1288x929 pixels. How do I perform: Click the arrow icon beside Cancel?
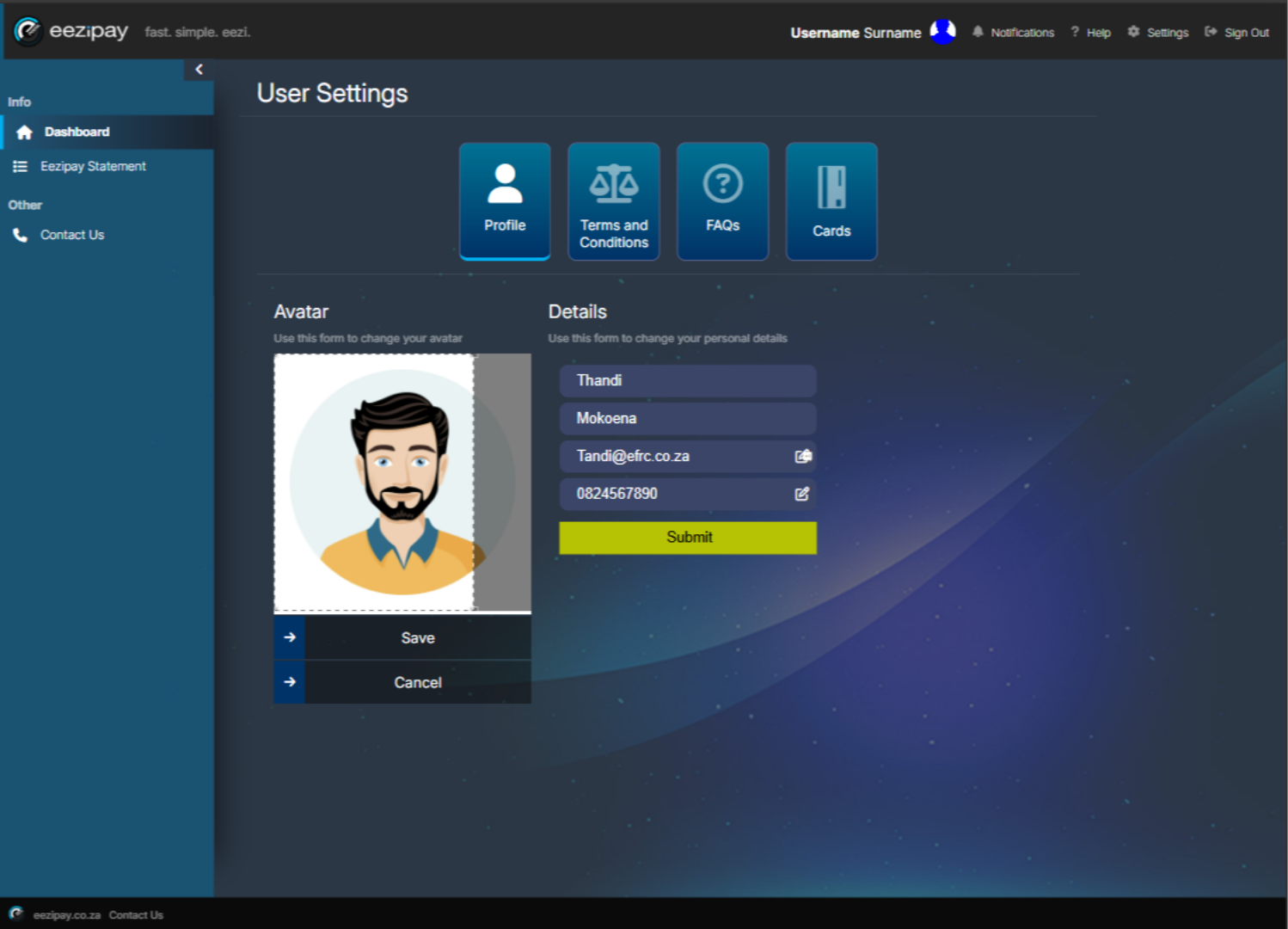click(290, 682)
